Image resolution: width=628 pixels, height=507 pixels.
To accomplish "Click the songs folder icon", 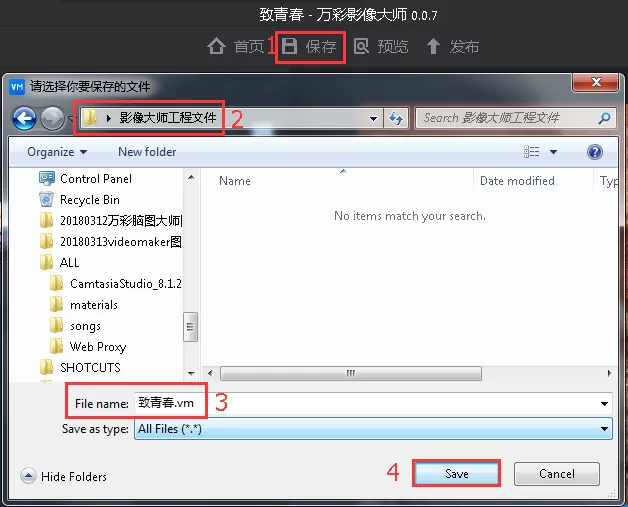I will point(56,326).
